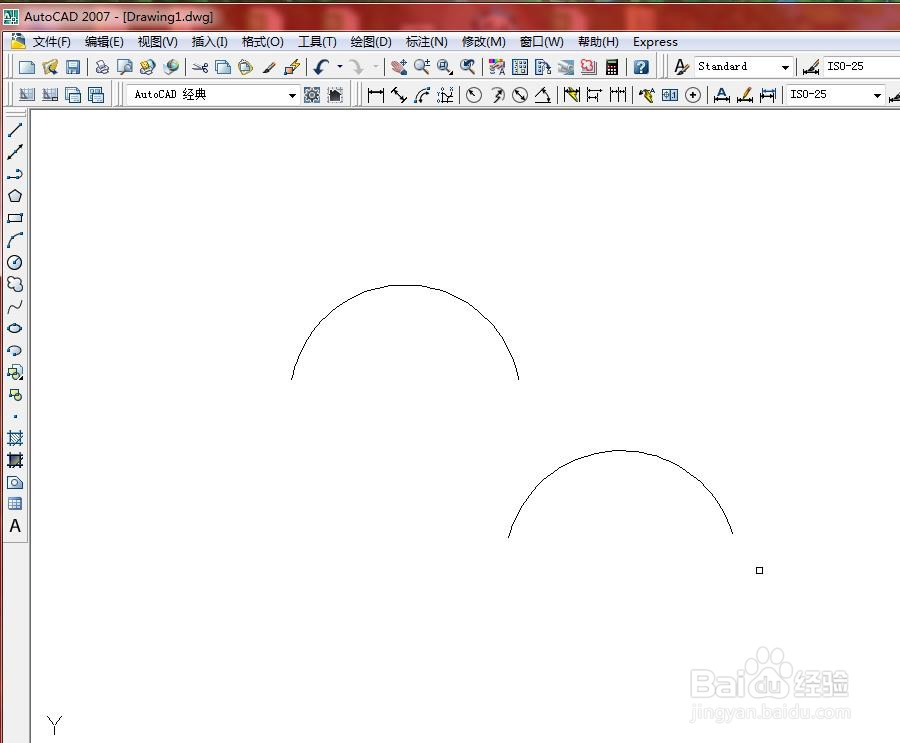Screen dimensions: 900x743
Task: Click the Help question mark icon
Action: tap(641, 67)
